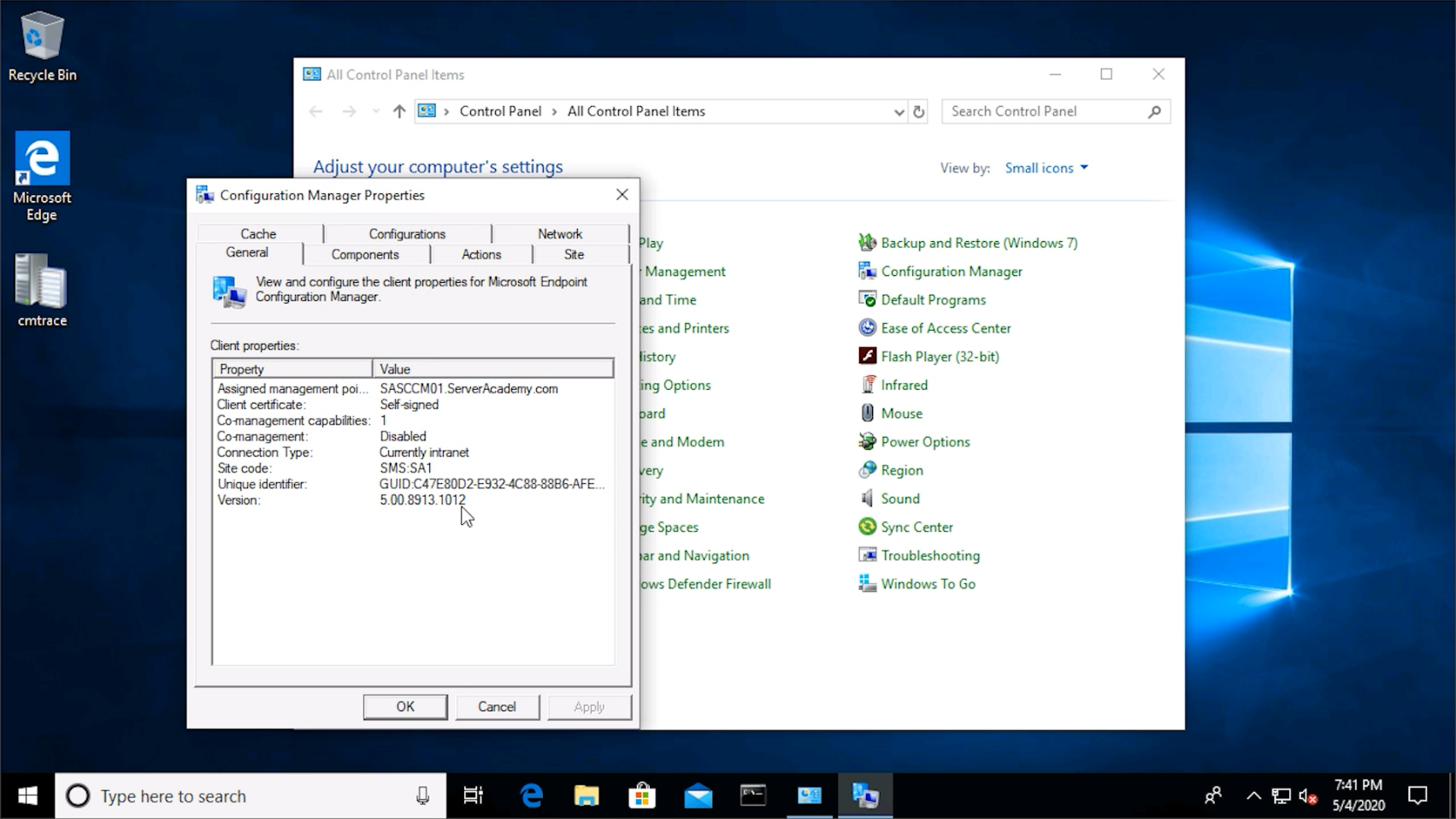Screen dimensions: 1456x819
Task: Select the Version 5.00.8913.1012 value
Action: coord(423,500)
